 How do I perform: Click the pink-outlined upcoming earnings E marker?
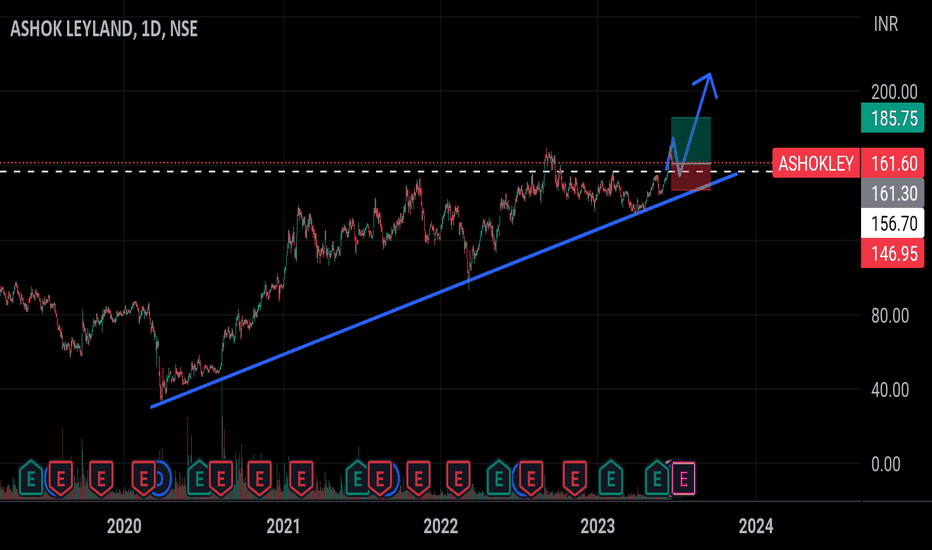click(x=684, y=479)
